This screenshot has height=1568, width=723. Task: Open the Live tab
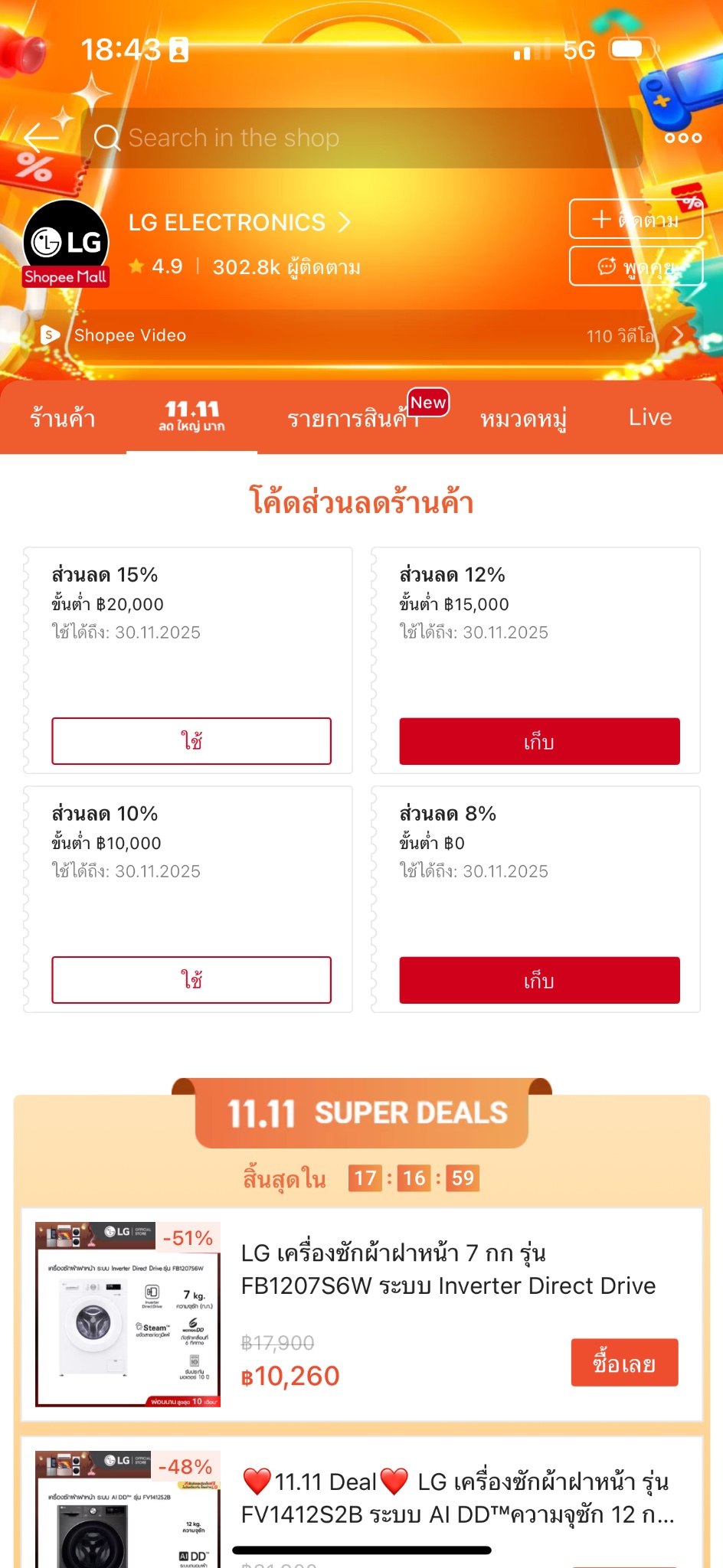(649, 417)
